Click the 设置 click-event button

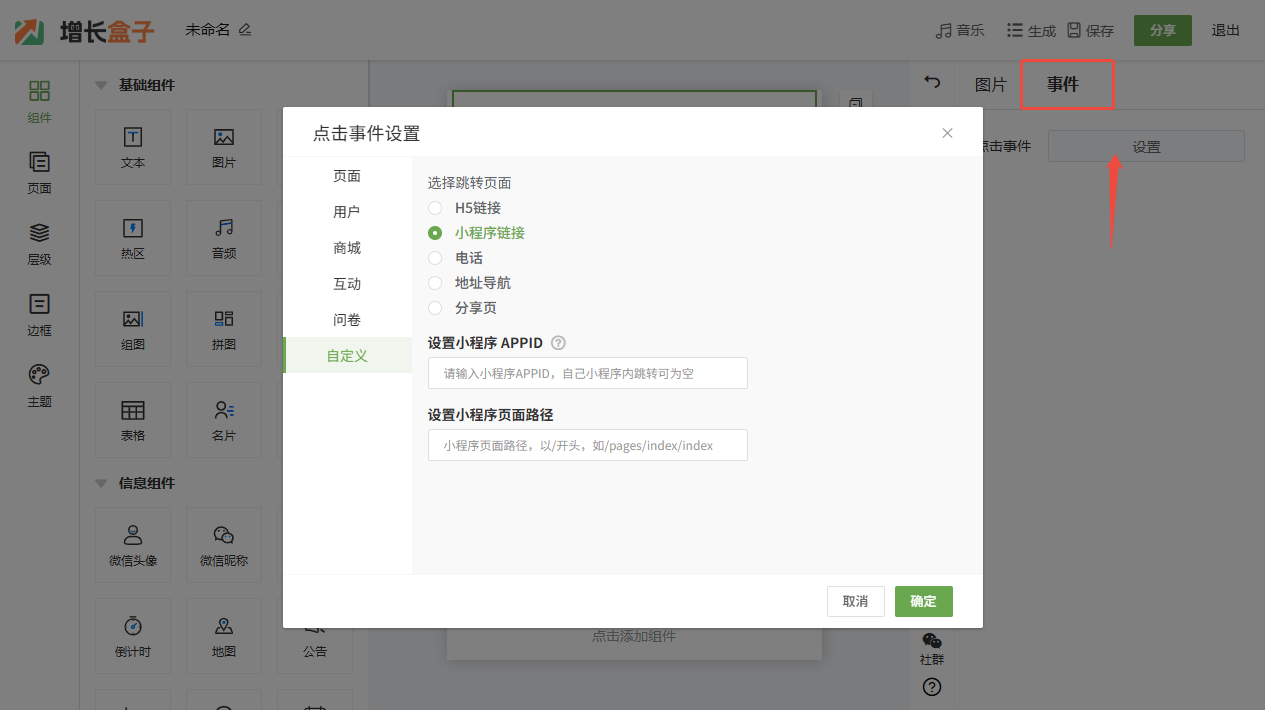[1146, 146]
